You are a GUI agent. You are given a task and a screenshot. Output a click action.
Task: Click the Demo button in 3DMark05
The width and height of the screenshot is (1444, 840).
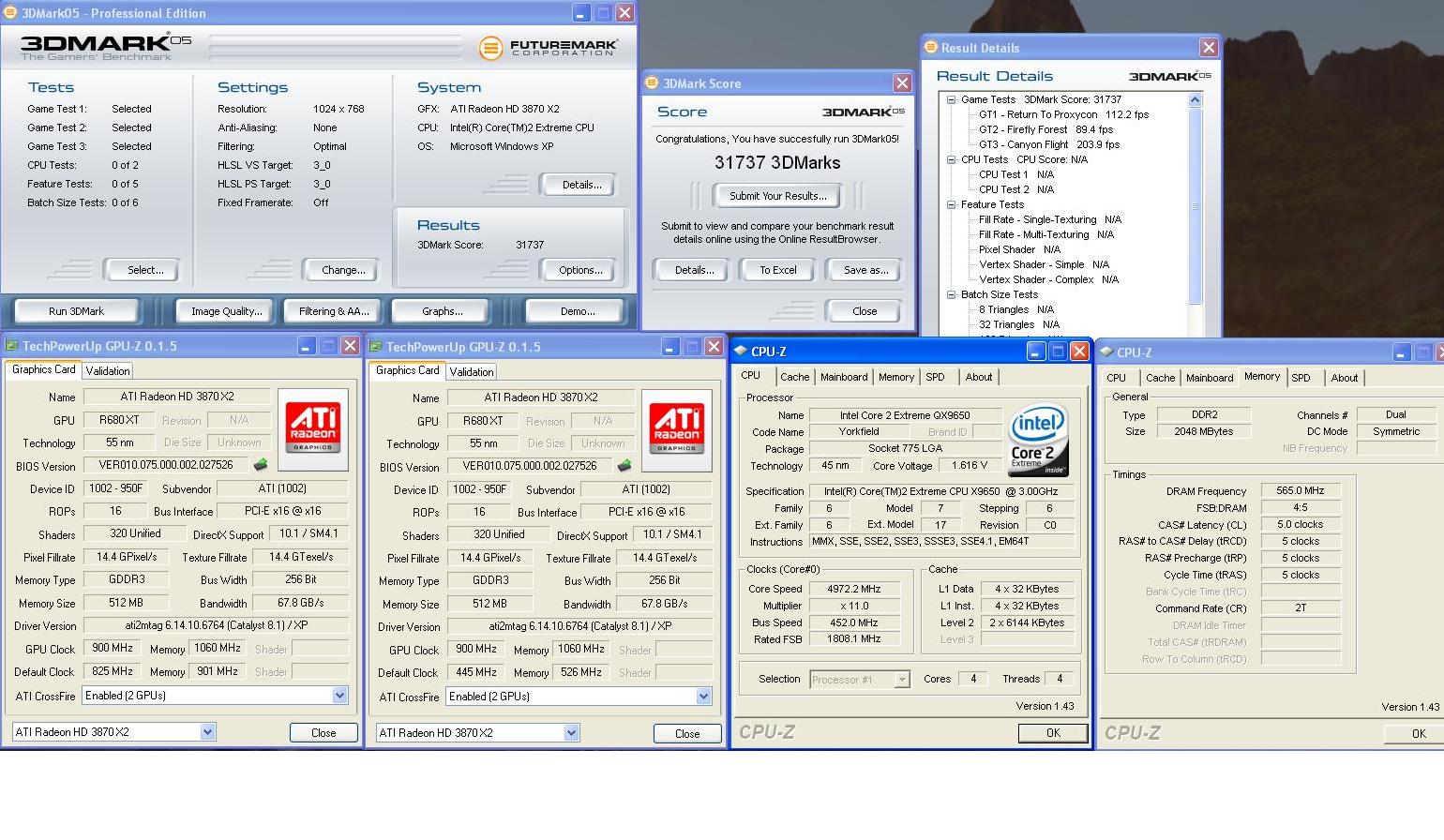pyautogui.click(x=577, y=311)
